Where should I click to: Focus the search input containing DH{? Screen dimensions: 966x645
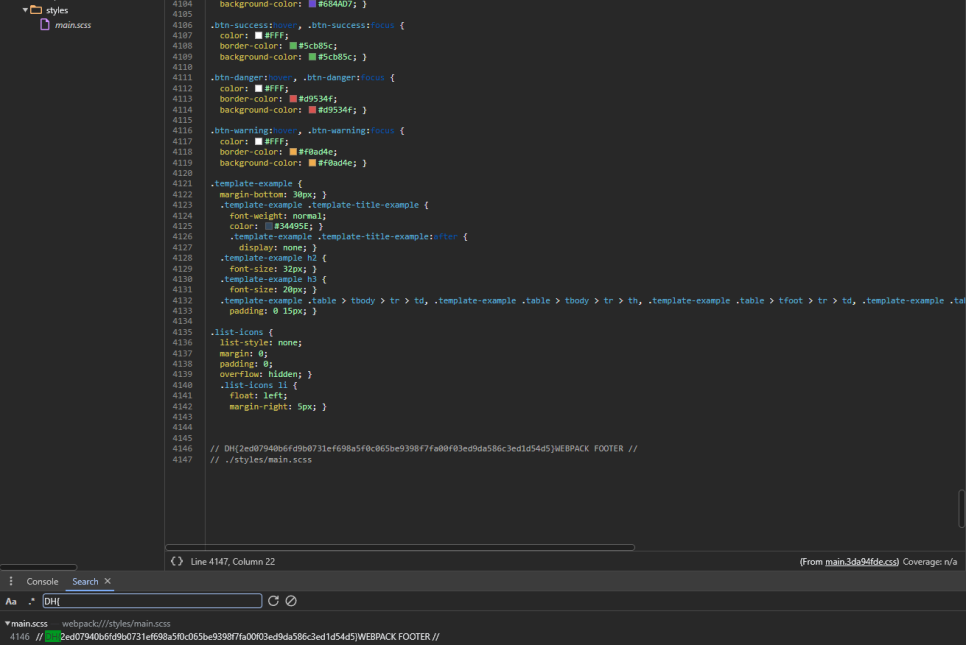point(152,601)
